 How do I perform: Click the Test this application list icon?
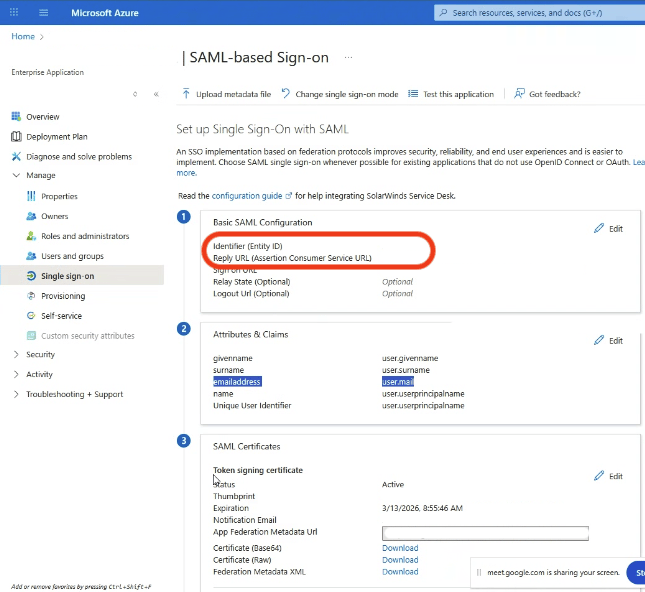click(413, 94)
